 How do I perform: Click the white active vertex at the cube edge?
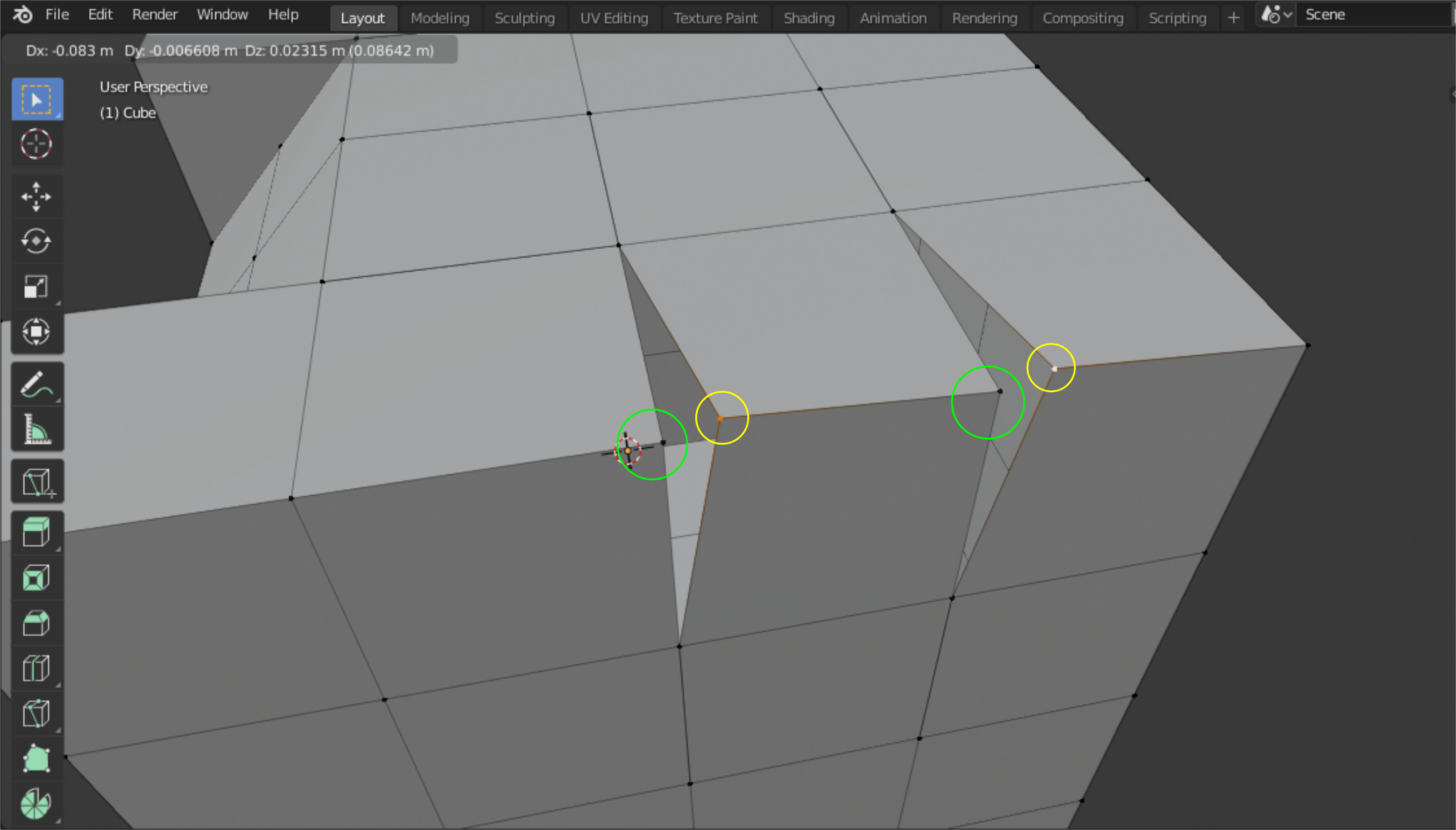click(x=1054, y=369)
